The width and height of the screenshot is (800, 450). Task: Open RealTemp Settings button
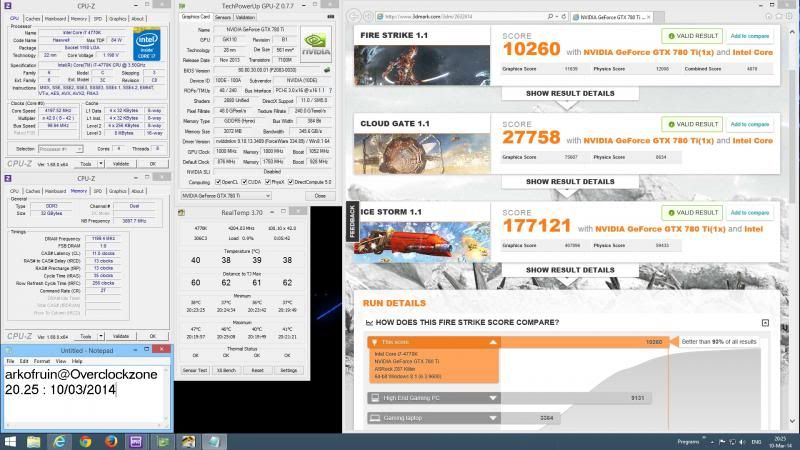(x=288, y=370)
